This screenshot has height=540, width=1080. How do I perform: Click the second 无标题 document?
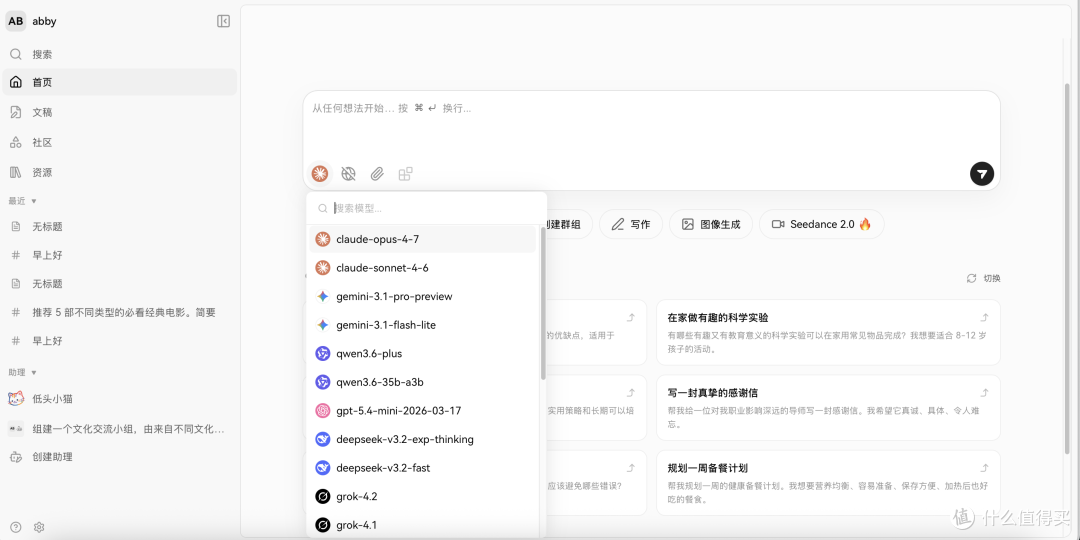point(120,284)
